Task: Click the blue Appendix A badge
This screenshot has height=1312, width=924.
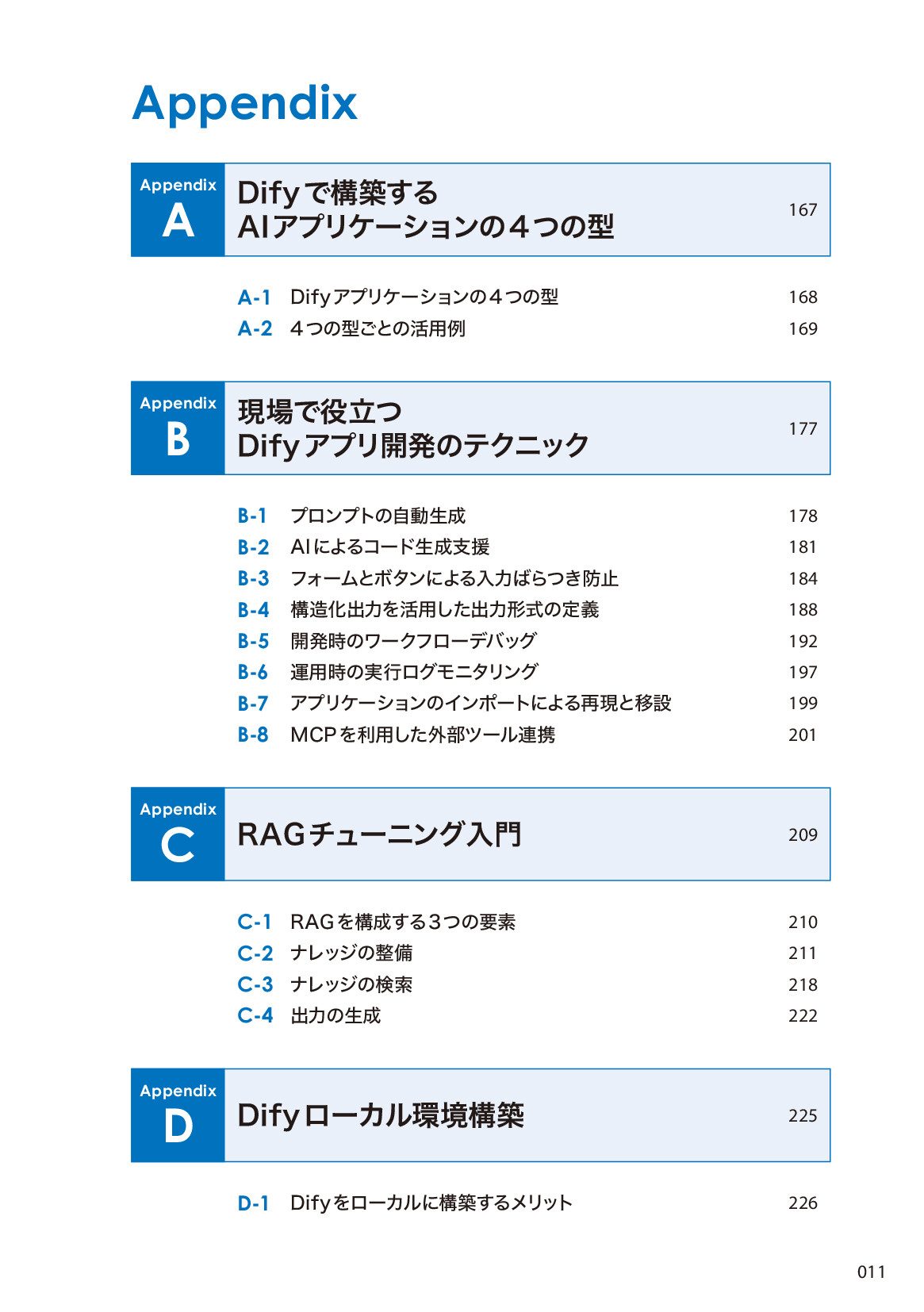Action: tap(178, 210)
